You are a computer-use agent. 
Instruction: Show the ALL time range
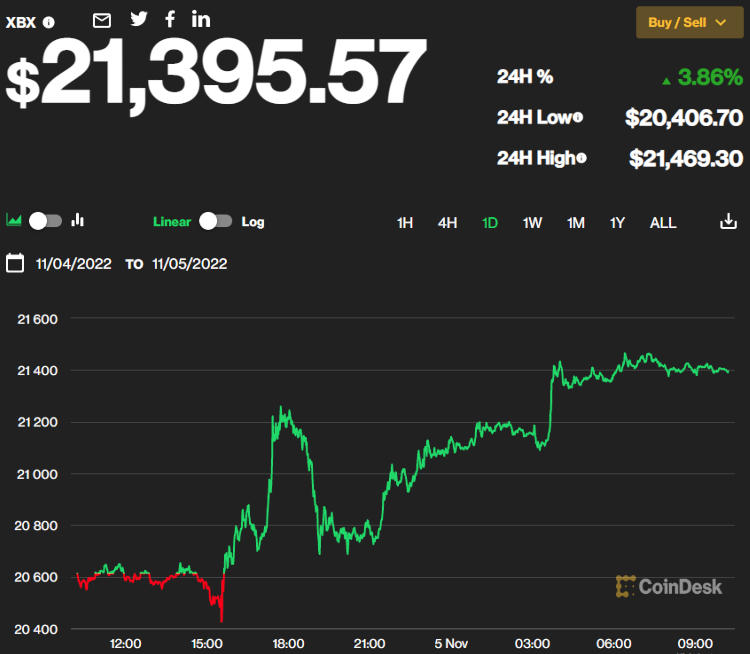point(663,222)
